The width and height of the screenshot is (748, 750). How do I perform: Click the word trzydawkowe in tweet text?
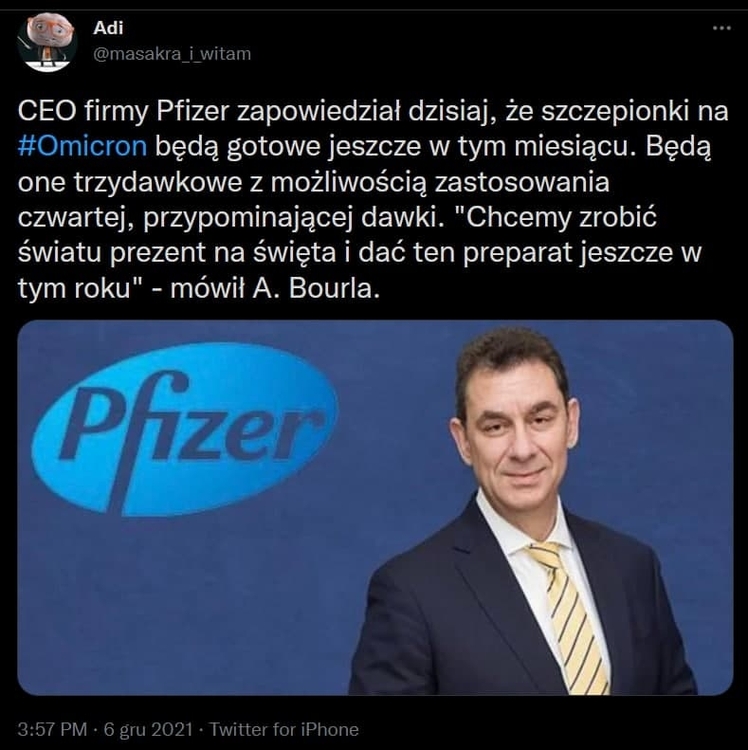[157, 182]
